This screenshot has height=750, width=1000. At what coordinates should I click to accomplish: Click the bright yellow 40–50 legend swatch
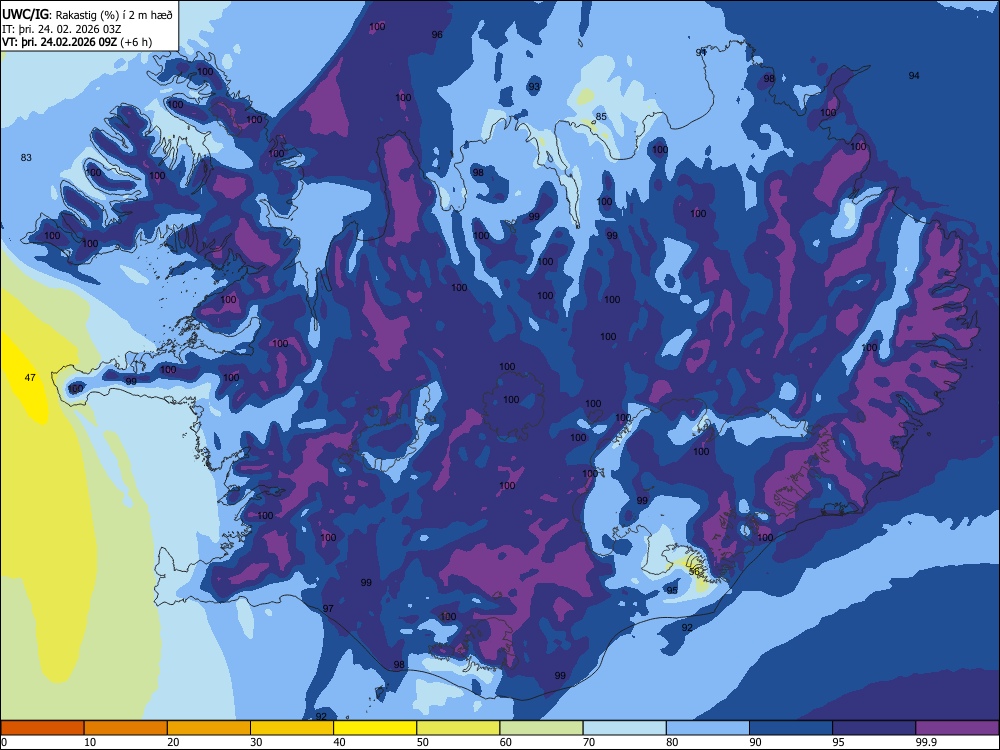[x=375, y=728]
